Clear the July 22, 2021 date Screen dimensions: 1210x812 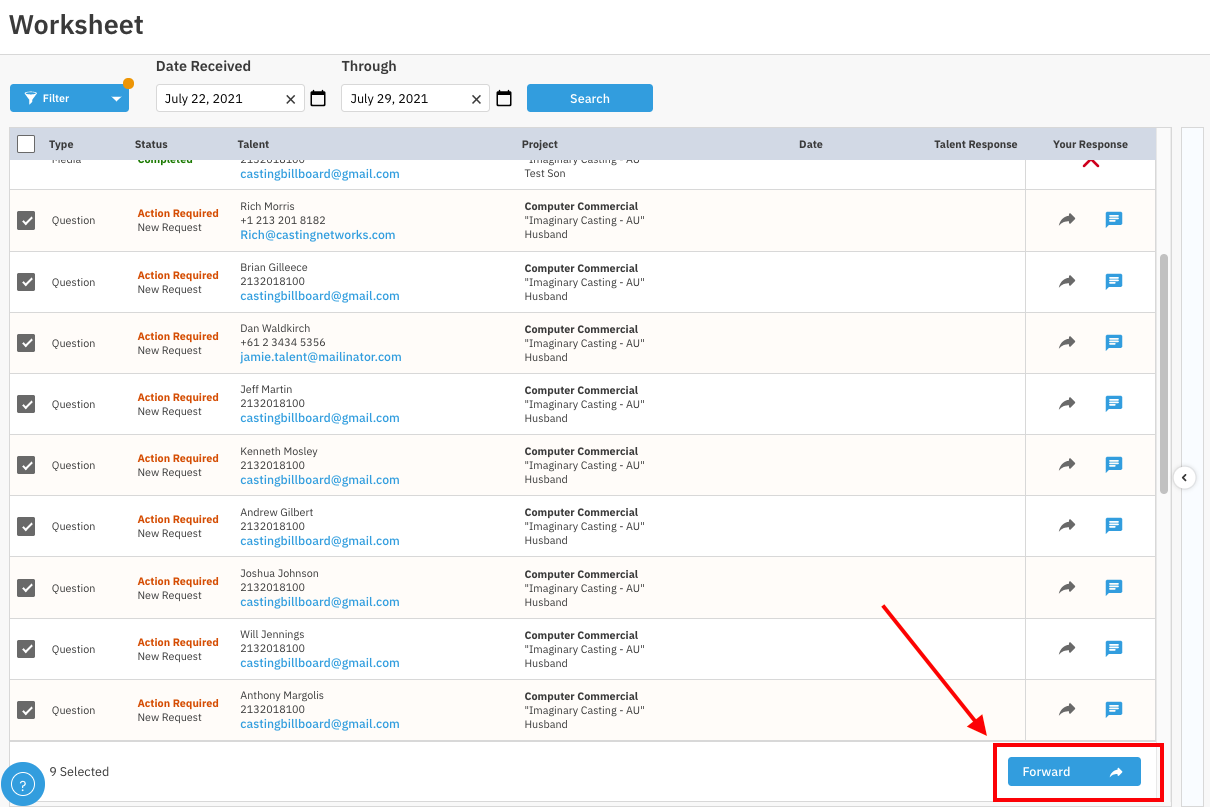coord(291,99)
